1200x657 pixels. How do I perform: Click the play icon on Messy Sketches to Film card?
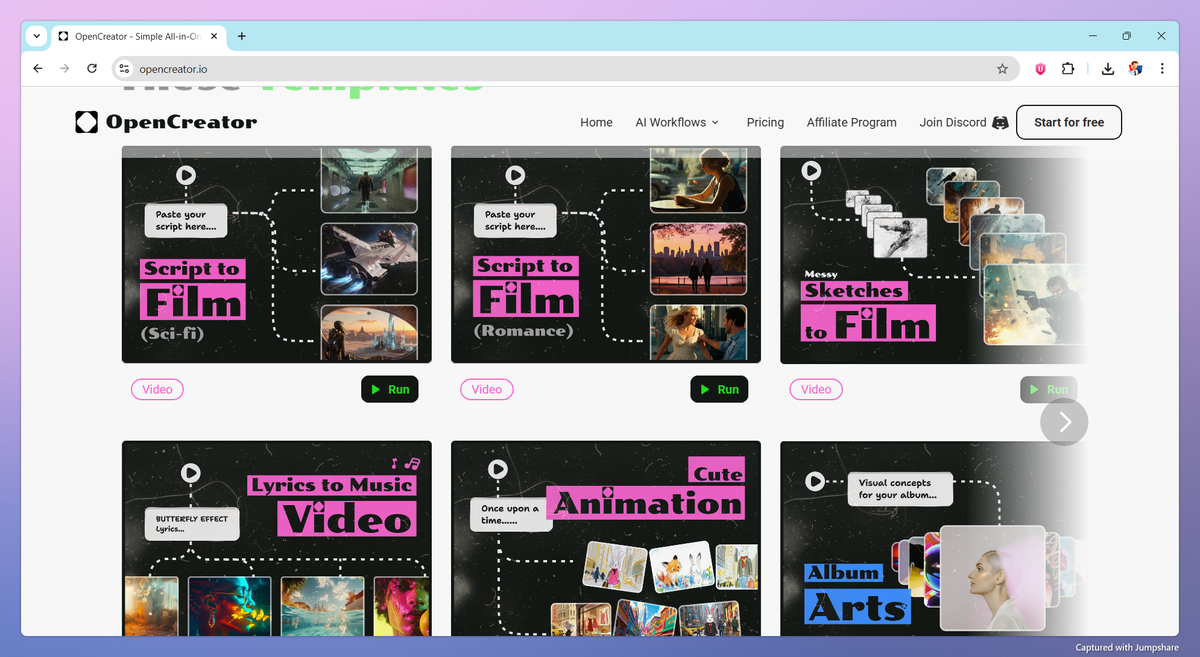(x=811, y=170)
